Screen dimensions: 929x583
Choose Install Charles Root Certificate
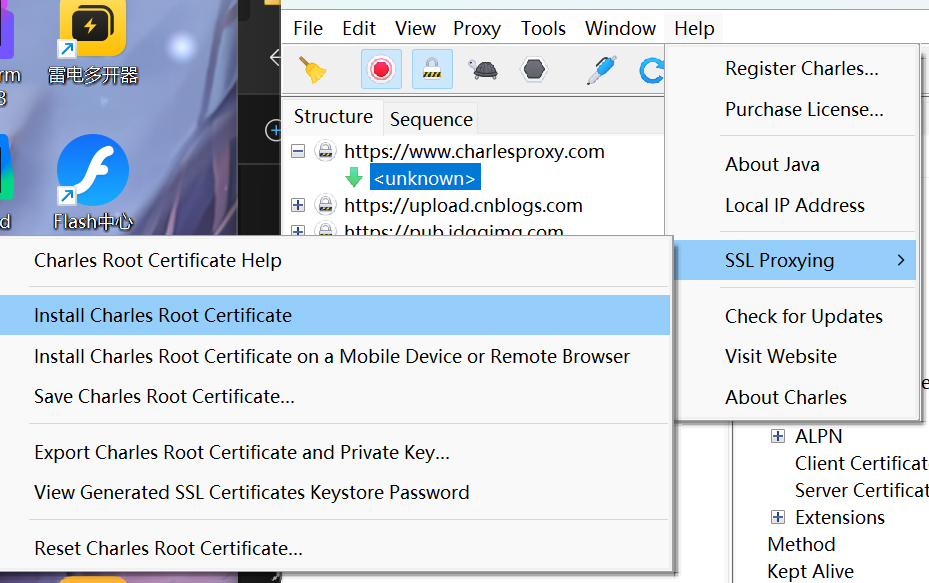pos(335,315)
